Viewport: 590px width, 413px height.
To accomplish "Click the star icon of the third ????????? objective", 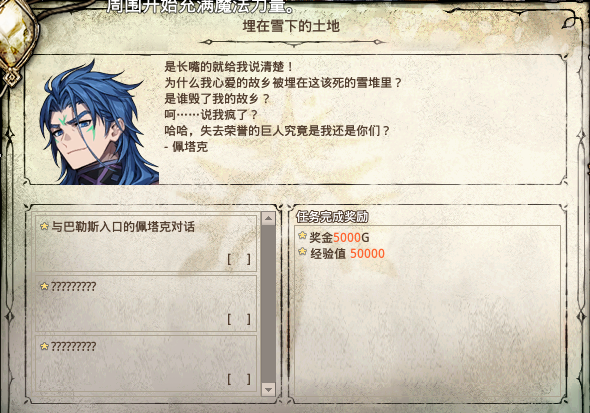I will click(x=44, y=346).
